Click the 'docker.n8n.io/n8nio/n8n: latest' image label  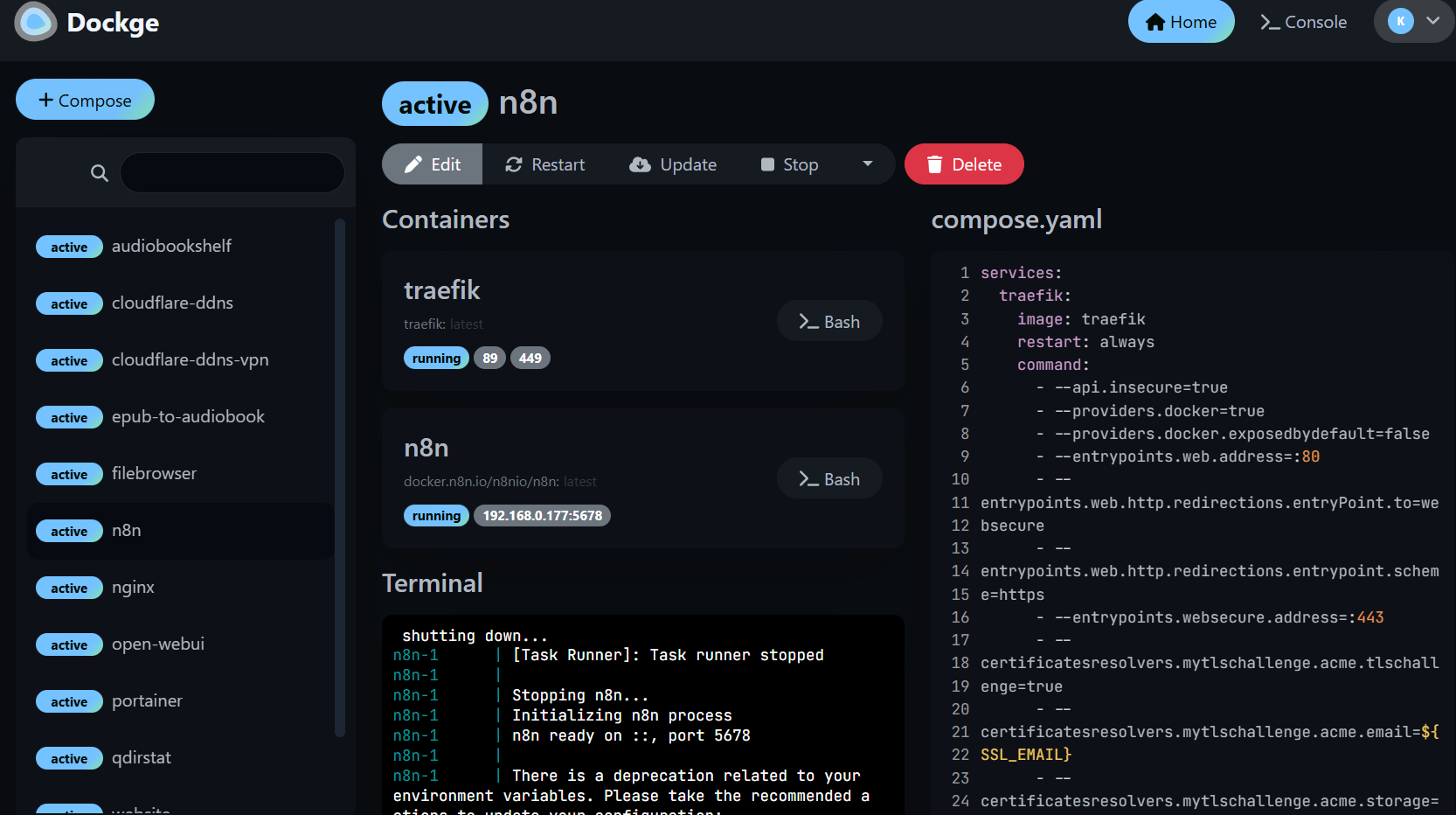point(500,482)
